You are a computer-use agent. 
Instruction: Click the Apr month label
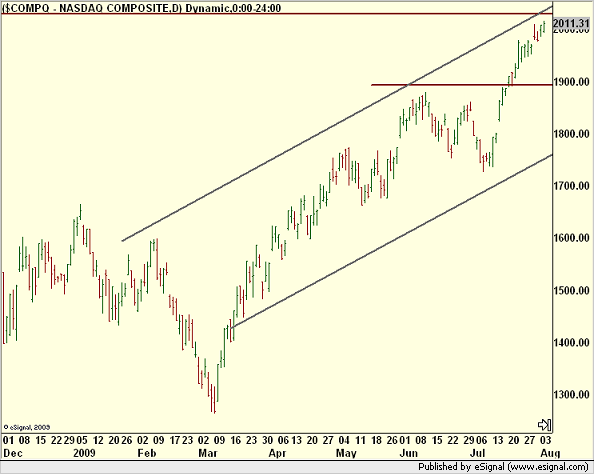pos(277,453)
